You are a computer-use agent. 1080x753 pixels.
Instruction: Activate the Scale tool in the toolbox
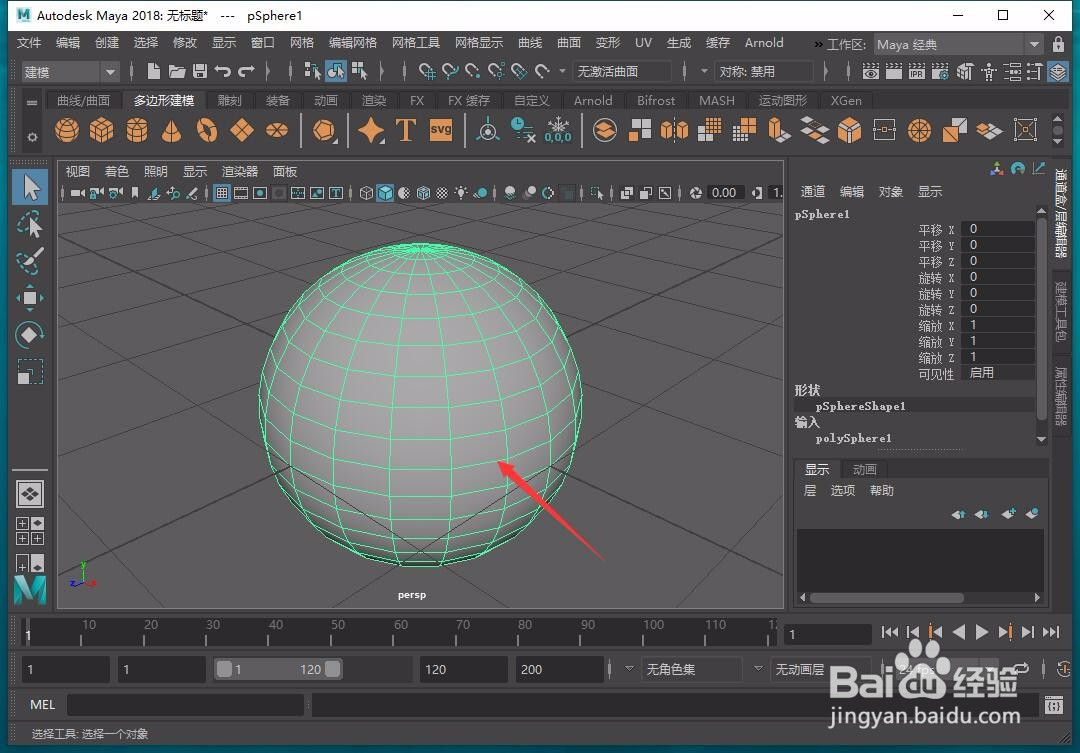30,372
